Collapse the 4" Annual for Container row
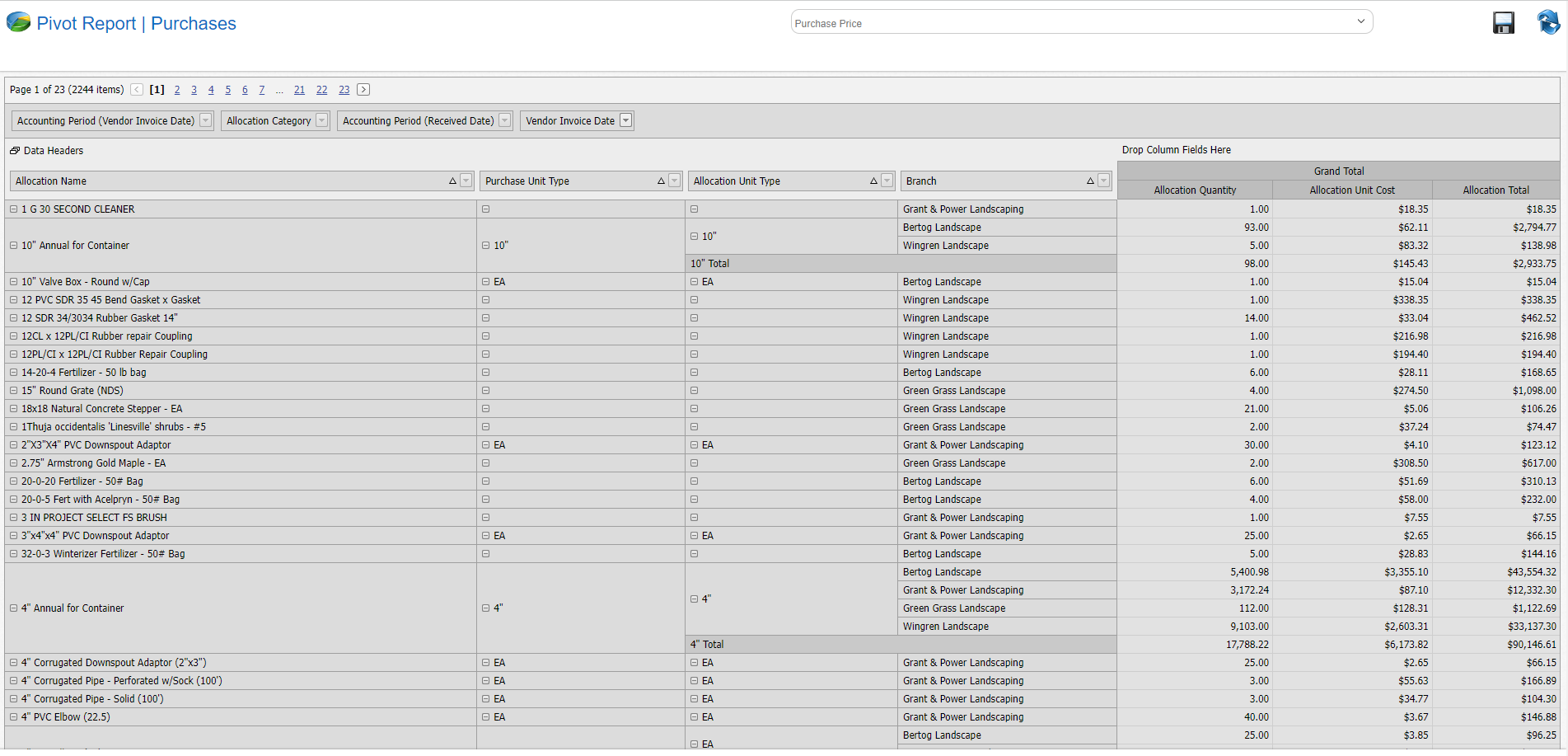This screenshot has width=1568, height=756. click(x=13, y=608)
